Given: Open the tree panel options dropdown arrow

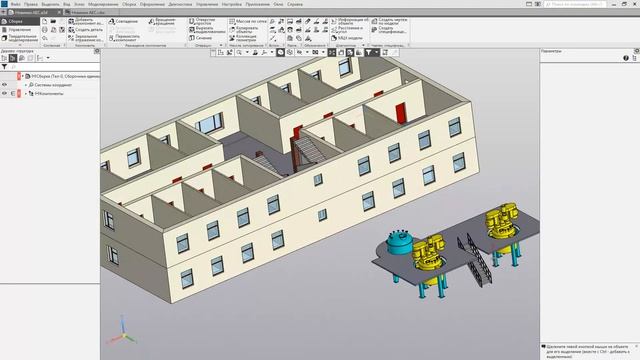Looking at the screenshot, I should (x=48, y=58).
